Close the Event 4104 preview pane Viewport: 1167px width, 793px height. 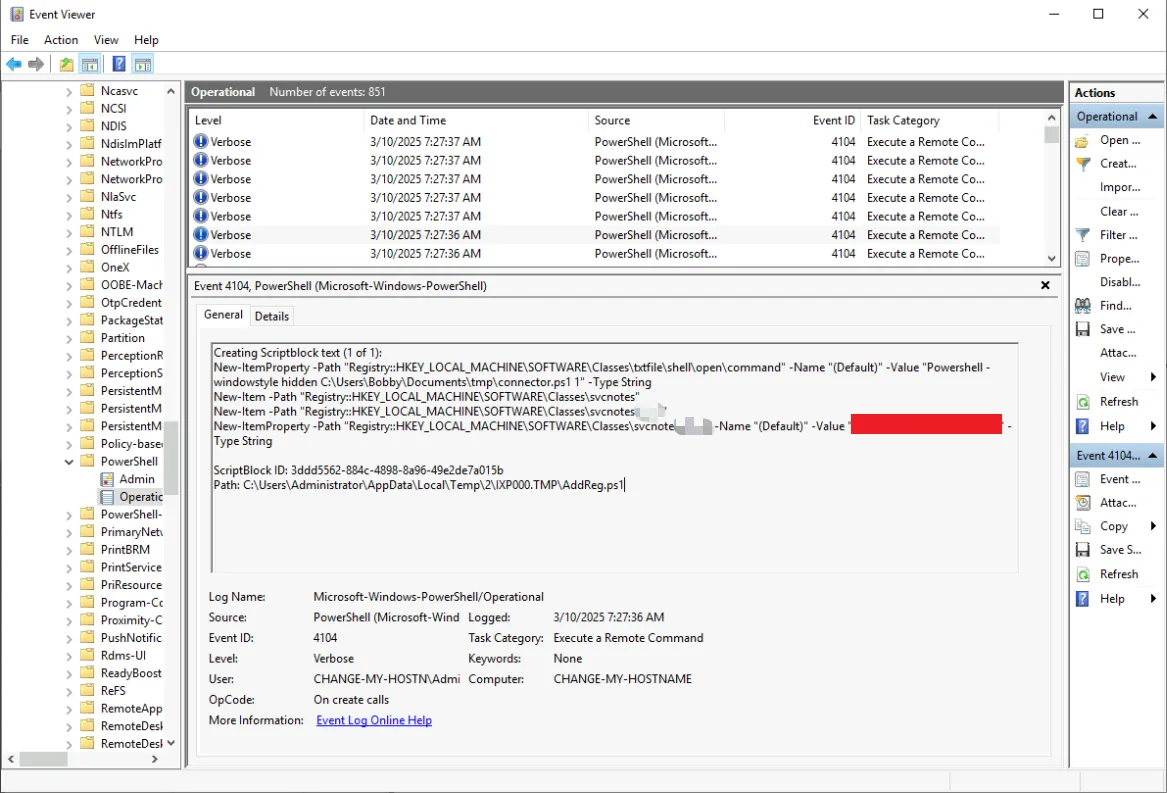point(1045,286)
